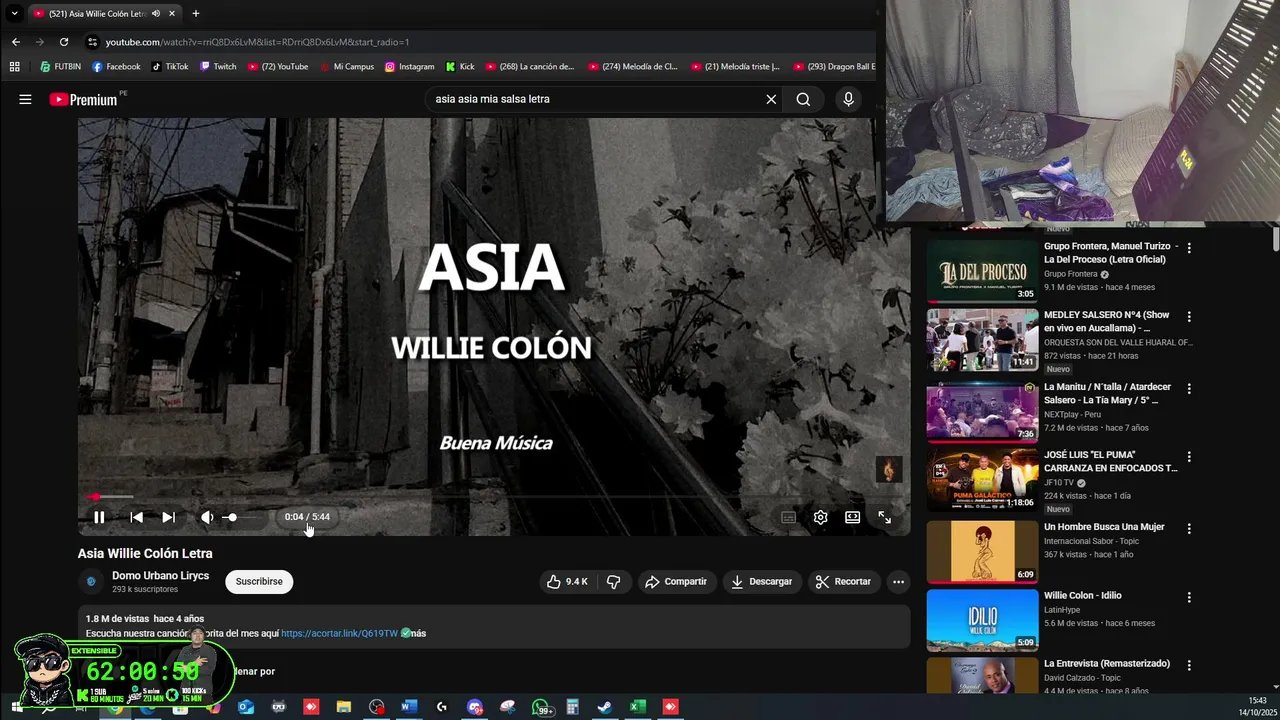Click the Descargar download button
This screenshot has height=720, width=1280.
pos(762,581)
